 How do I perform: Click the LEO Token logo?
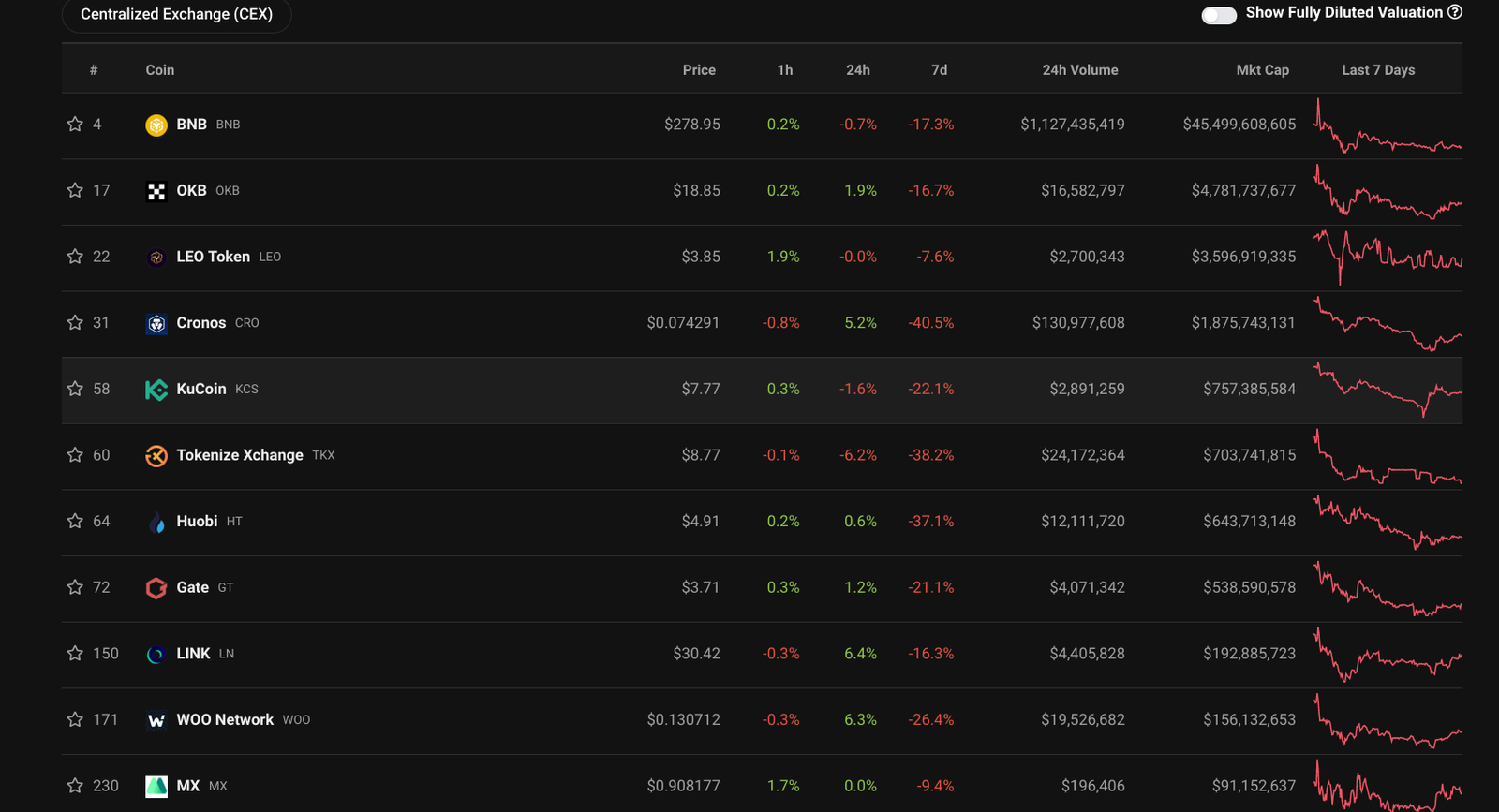(x=156, y=257)
